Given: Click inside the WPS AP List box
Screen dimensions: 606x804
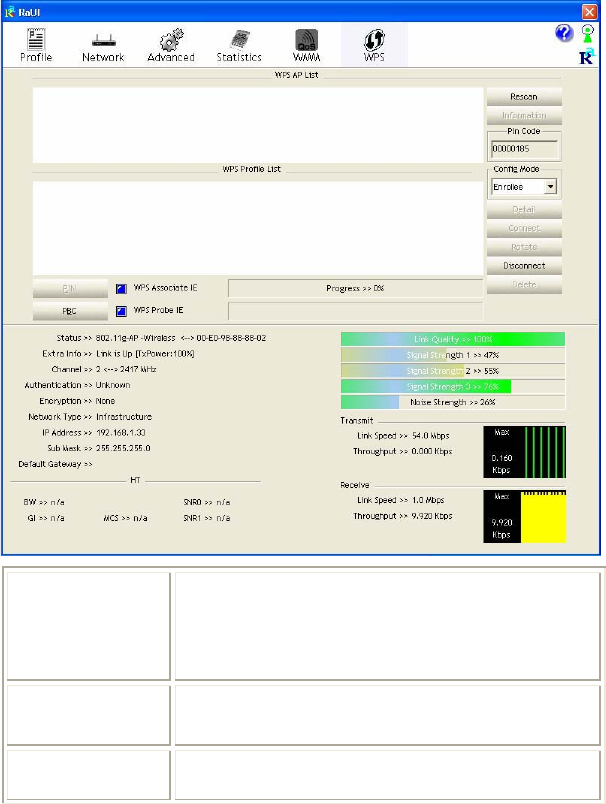Looking at the screenshot, I should (x=258, y=125).
